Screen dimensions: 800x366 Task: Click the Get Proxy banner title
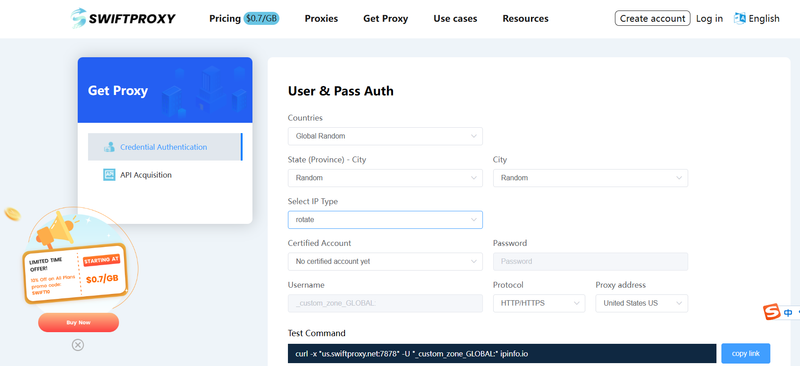click(118, 90)
